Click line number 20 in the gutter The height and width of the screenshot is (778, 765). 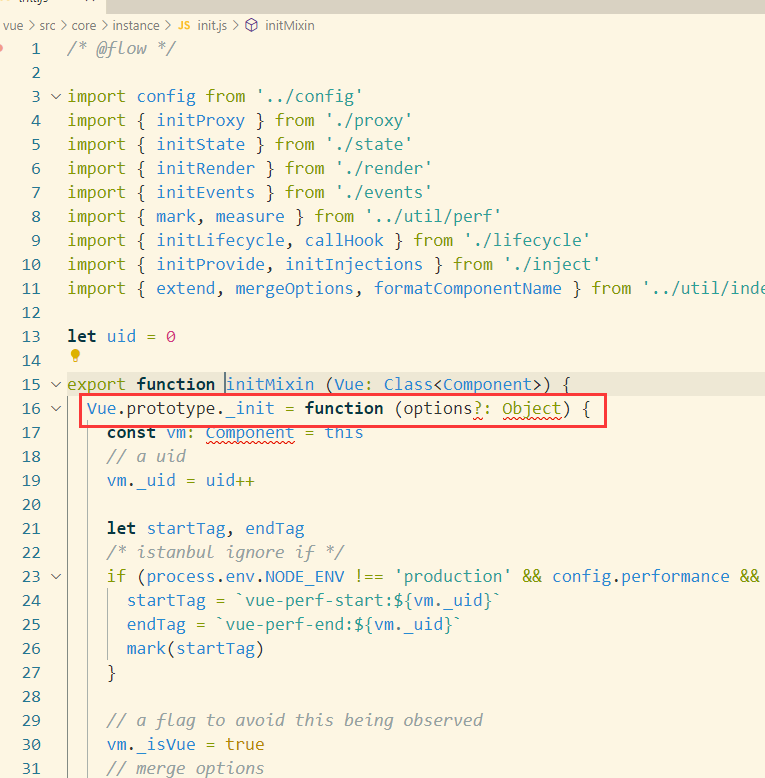(x=31, y=505)
